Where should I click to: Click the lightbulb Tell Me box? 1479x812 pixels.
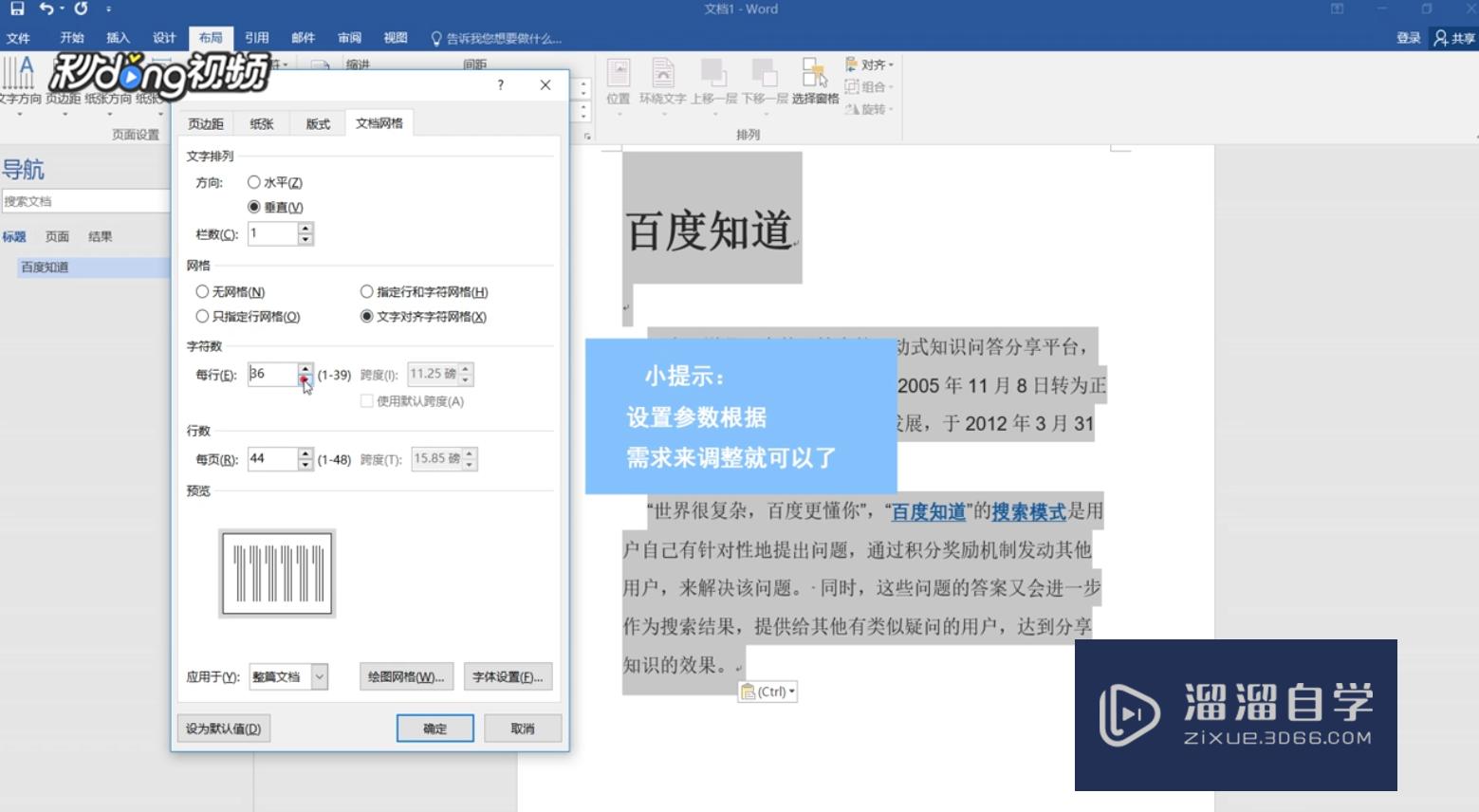[x=495, y=38]
